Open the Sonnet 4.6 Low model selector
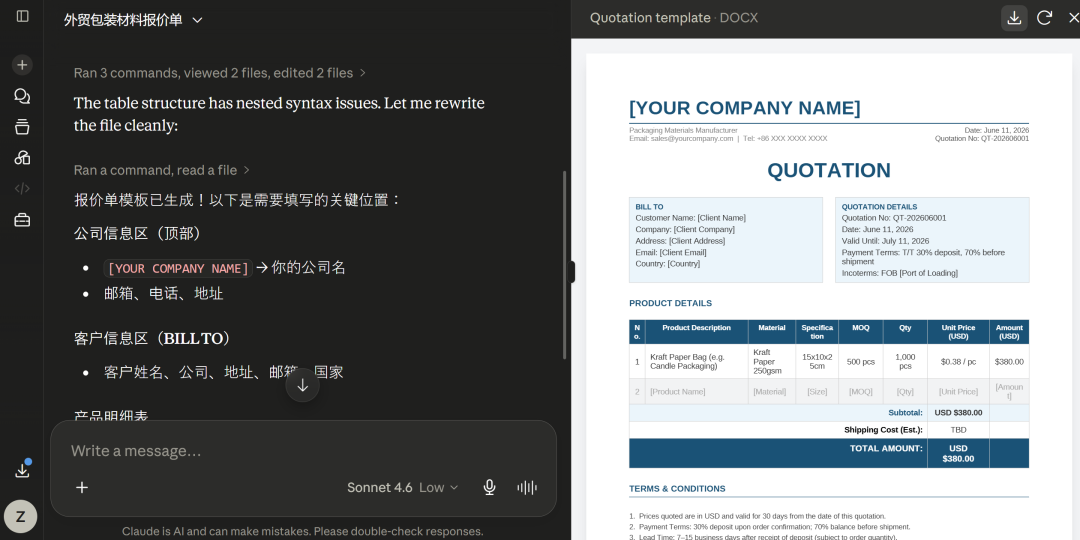Image resolution: width=1080 pixels, height=540 pixels. 402,488
